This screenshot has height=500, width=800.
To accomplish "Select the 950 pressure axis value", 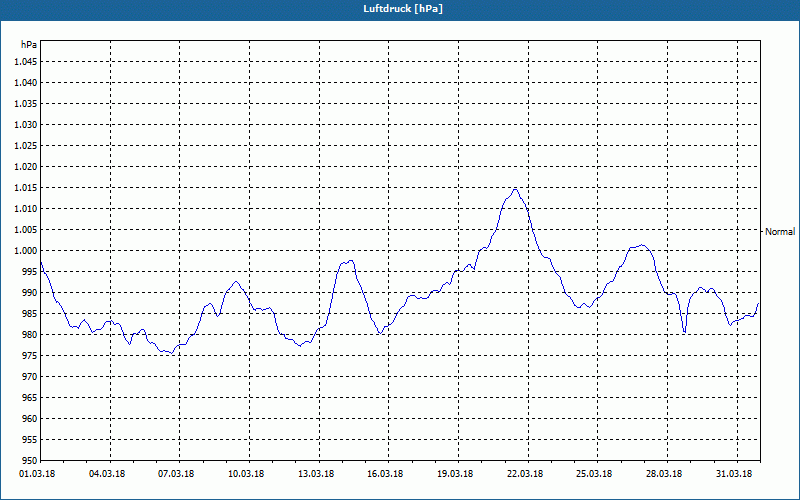I will 30,461.
